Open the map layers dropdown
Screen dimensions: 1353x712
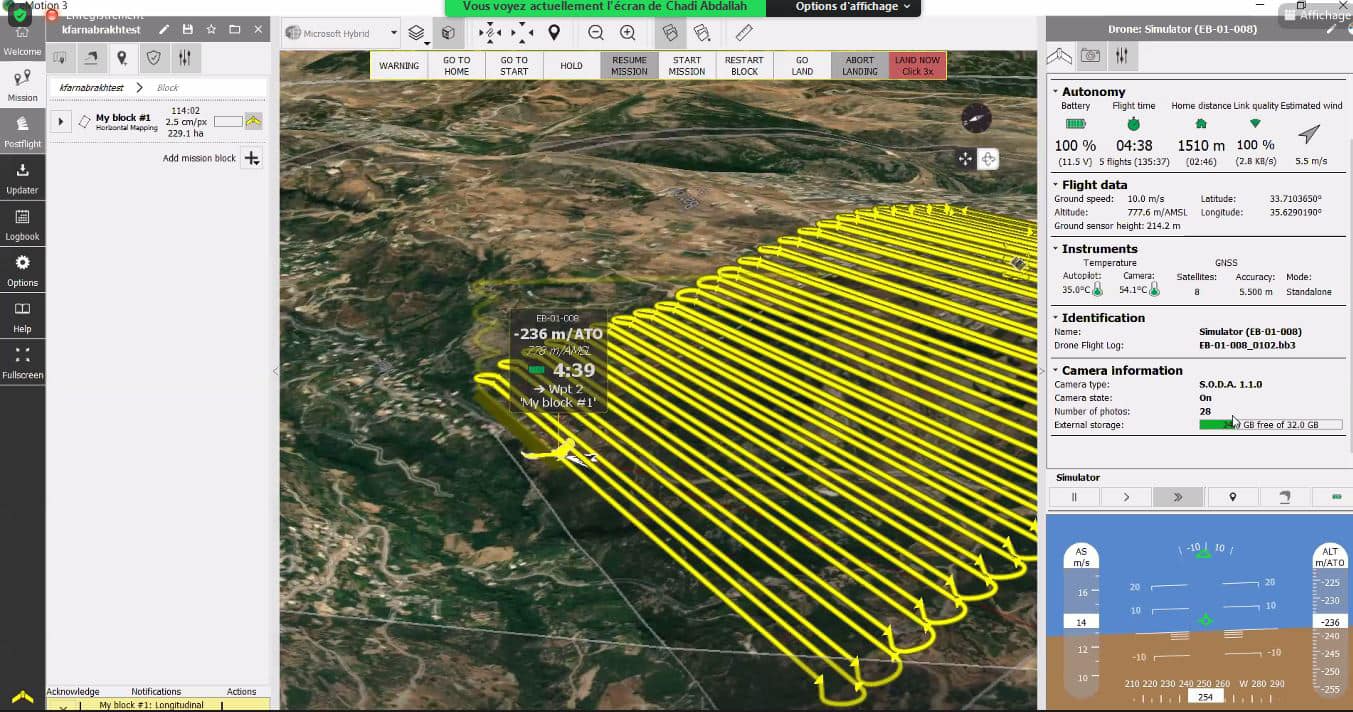(x=419, y=33)
